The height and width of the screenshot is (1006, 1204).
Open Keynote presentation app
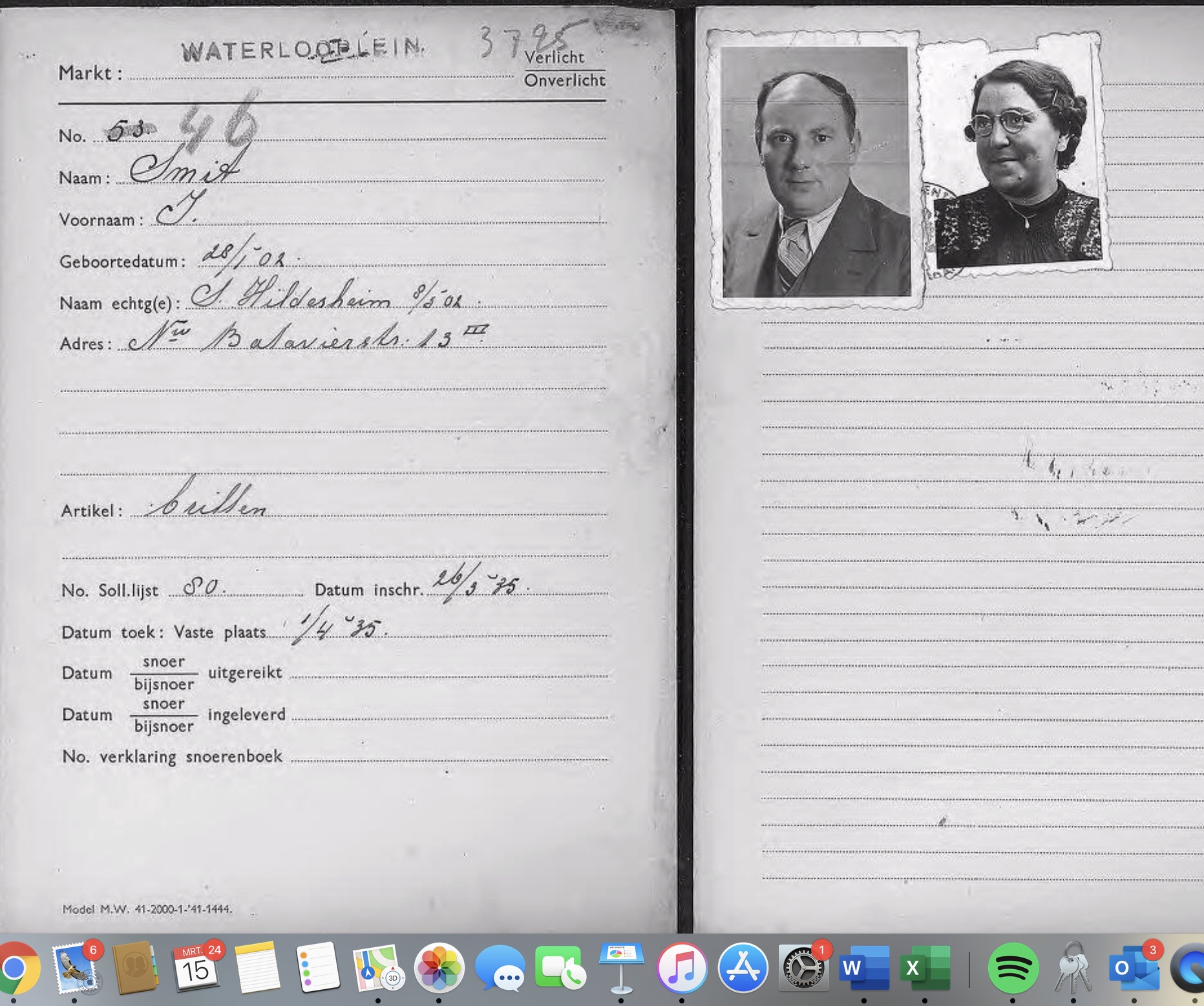click(621, 969)
